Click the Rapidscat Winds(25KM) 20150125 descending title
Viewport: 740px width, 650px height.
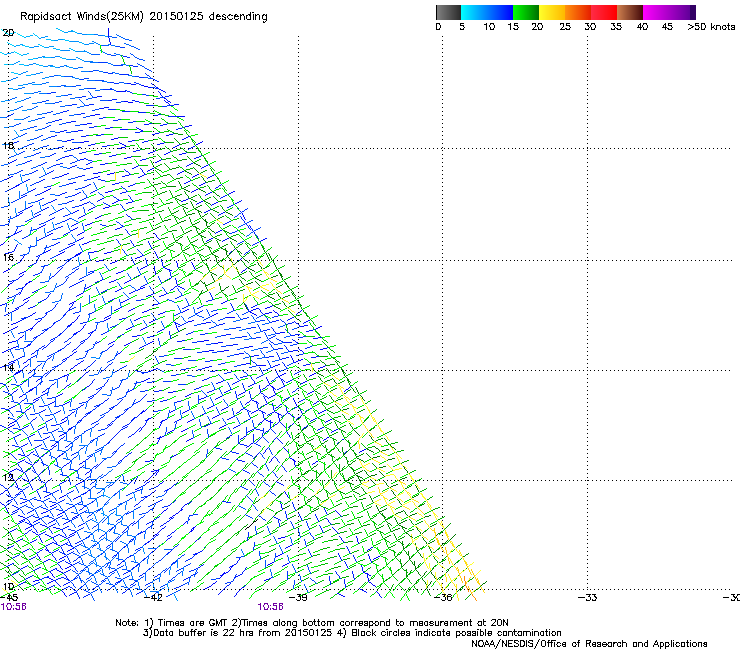(143, 17)
